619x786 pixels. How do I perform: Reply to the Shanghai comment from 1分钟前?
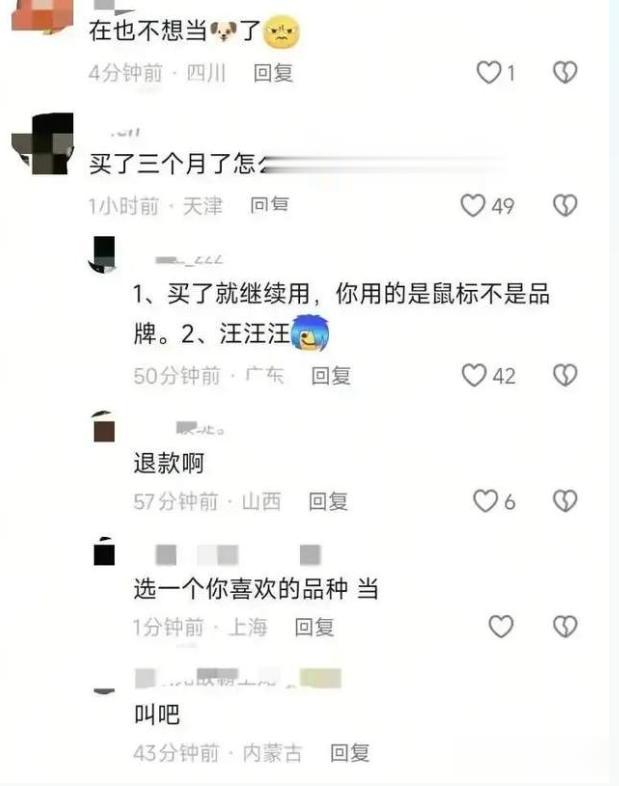pos(314,627)
